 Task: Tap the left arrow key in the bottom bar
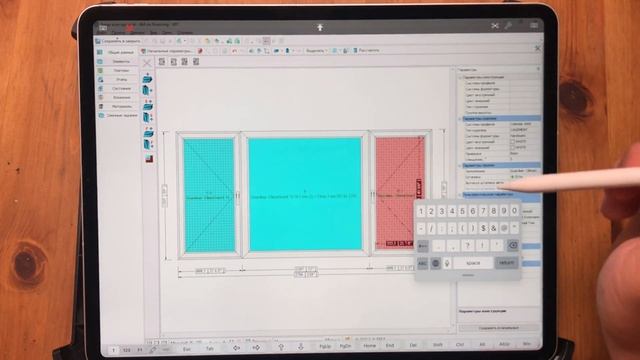pos(236,348)
